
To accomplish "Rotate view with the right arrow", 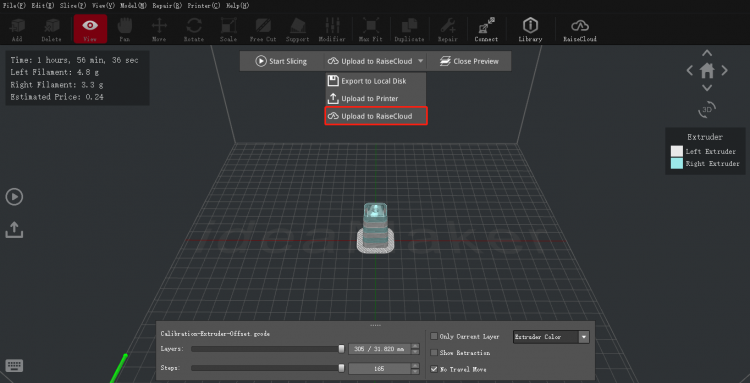I will [x=725, y=71].
